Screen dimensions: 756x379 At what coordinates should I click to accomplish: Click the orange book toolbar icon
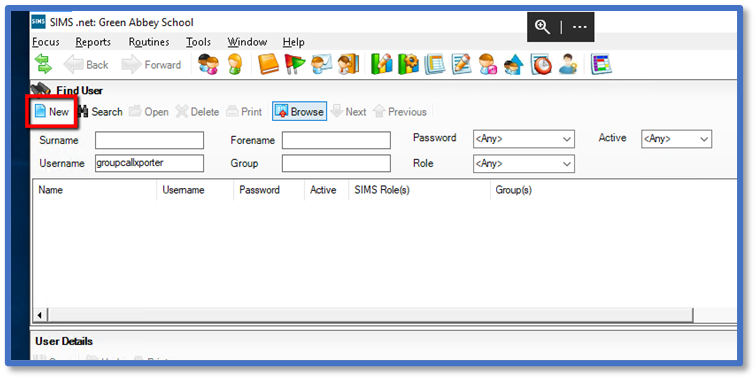268,64
